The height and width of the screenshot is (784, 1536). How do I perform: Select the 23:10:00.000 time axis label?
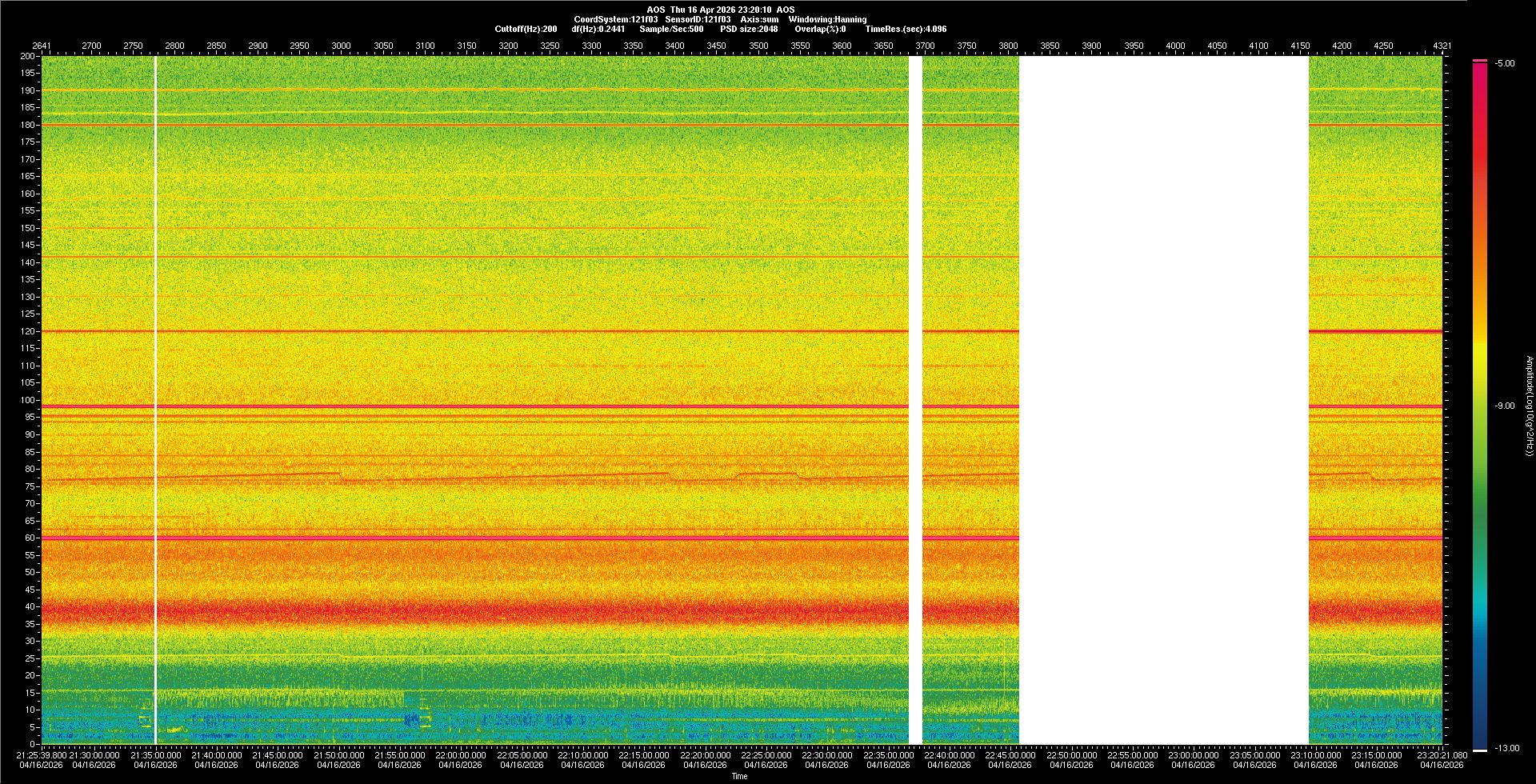[x=1315, y=755]
